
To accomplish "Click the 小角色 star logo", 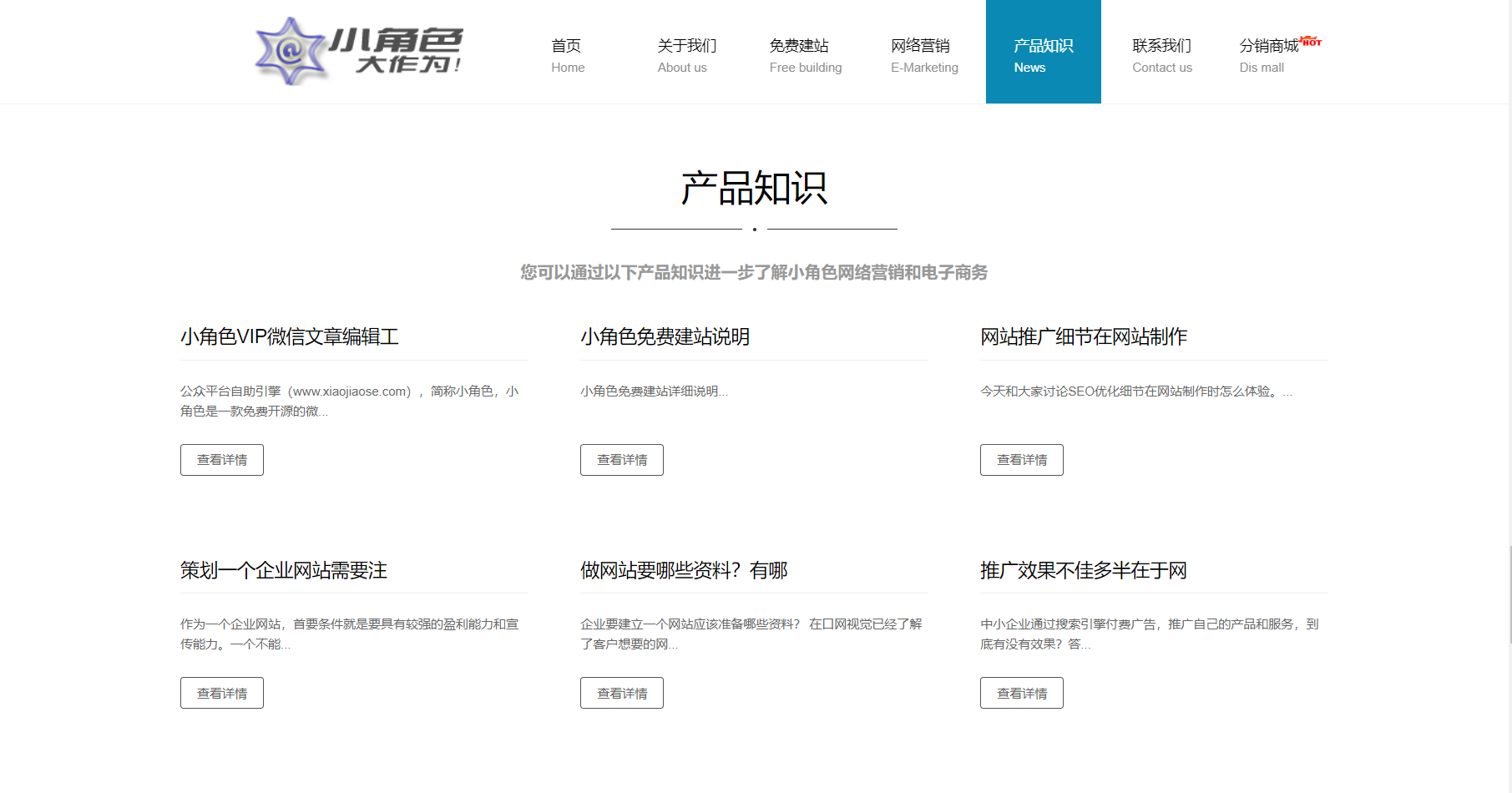I will (290, 52).
